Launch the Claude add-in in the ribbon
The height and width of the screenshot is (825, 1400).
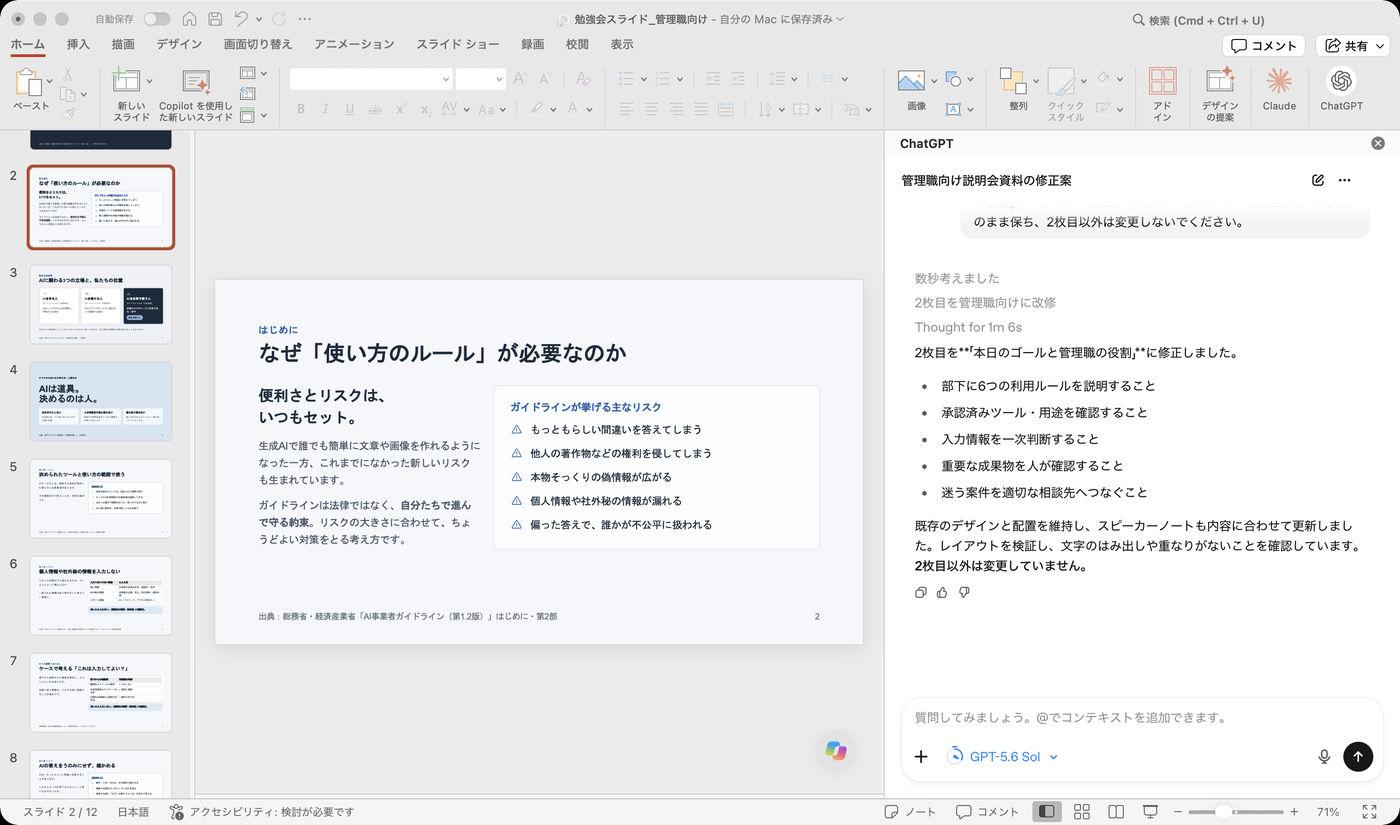[x=1279, y=89]
